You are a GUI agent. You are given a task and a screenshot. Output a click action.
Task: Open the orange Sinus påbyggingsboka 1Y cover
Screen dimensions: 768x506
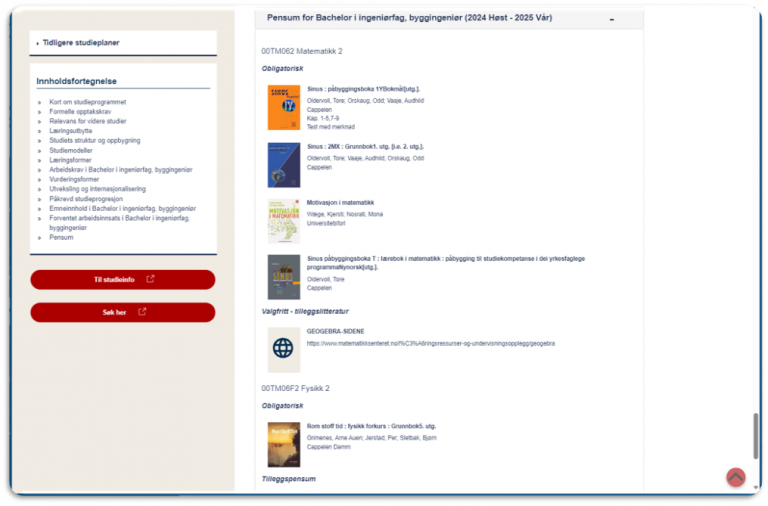(283, 107)
